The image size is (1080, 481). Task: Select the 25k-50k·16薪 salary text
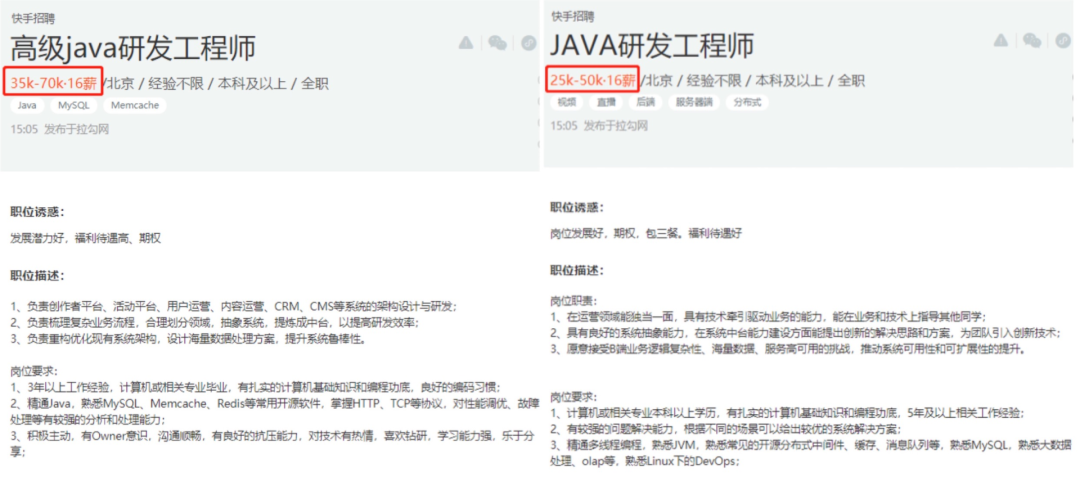click(x=593, y=81)
